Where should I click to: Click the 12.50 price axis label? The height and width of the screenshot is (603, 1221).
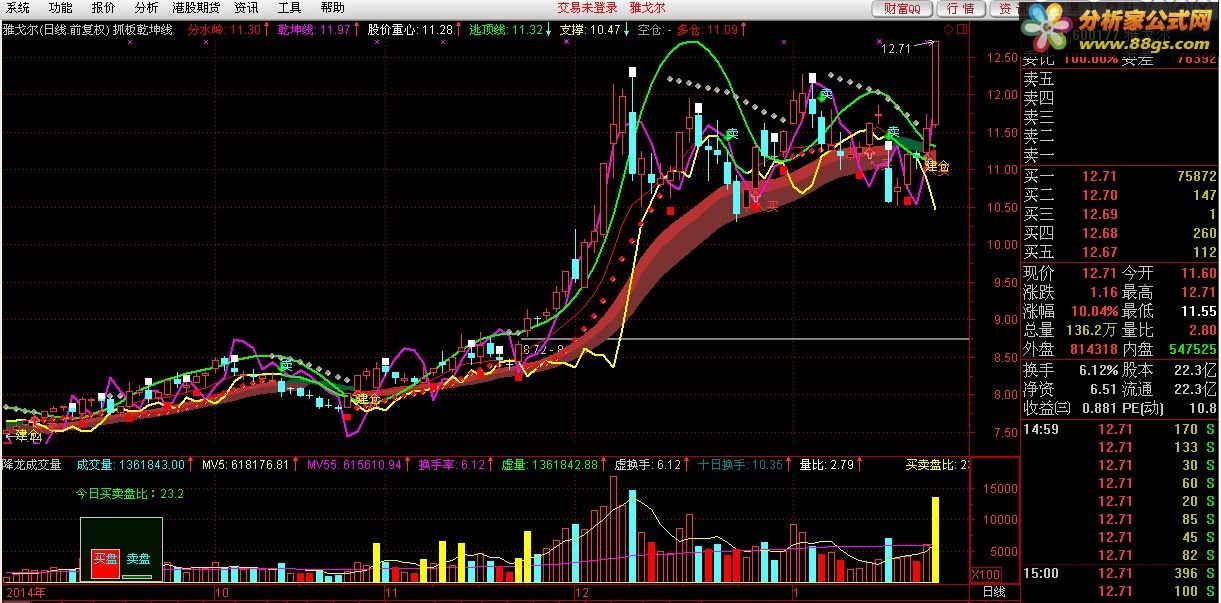[x=1002, y=59]
